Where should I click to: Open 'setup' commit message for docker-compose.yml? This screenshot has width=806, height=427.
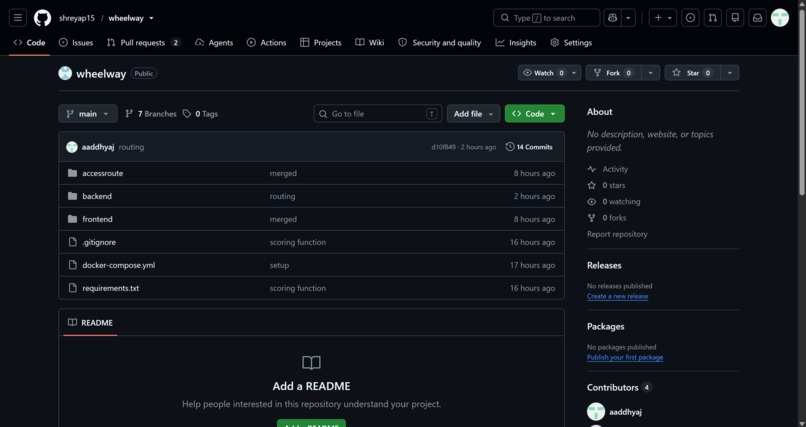pos(279,265)
